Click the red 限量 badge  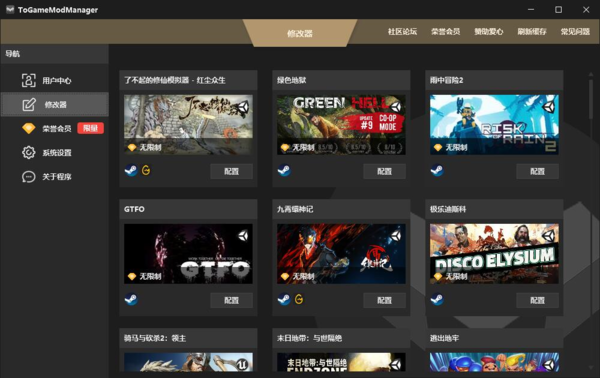click(91, 128)
